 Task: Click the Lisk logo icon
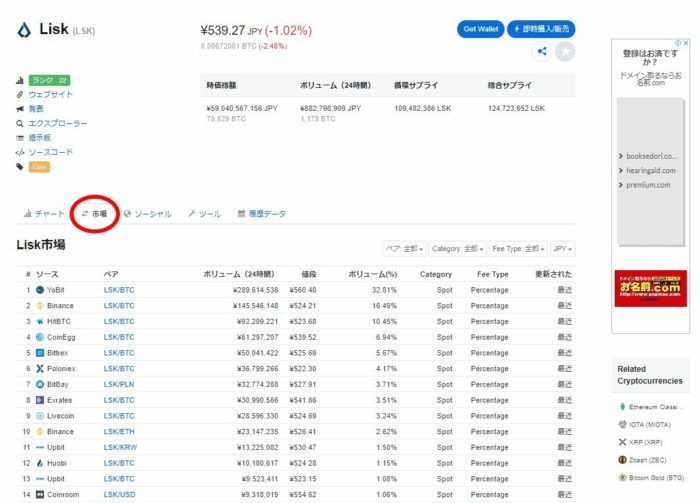[x=24, y=30]
